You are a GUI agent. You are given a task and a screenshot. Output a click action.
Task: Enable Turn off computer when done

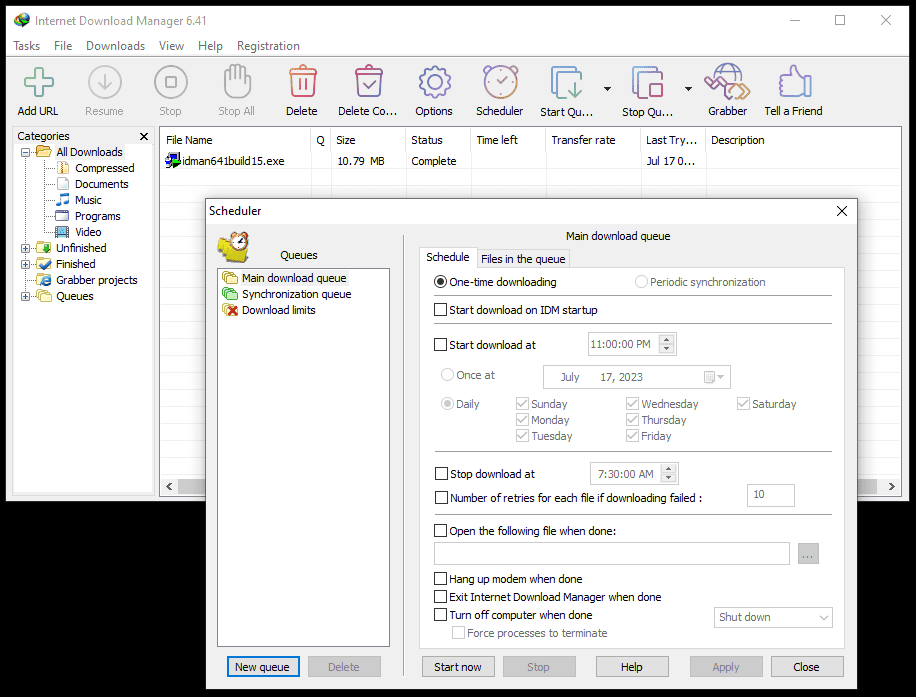[x=440, y=615]
